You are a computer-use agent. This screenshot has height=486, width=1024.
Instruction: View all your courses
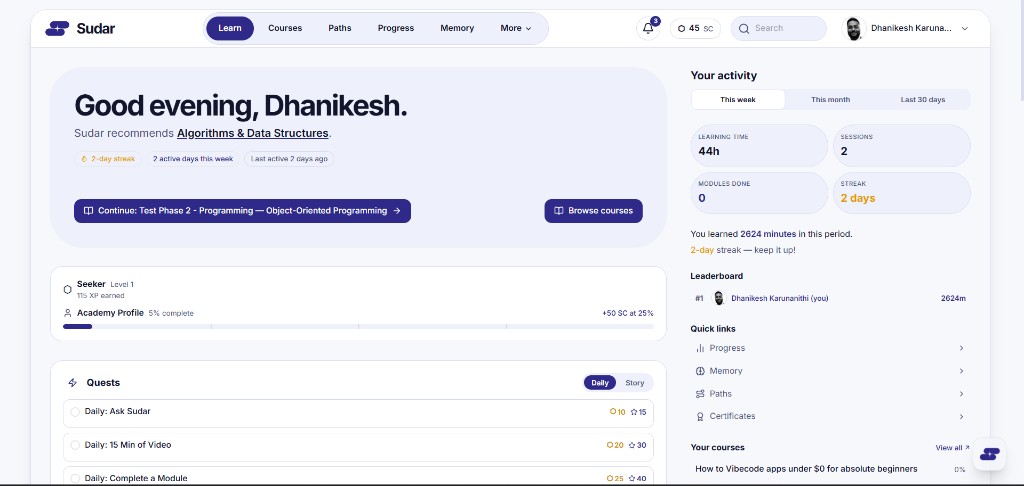(952, 447)
